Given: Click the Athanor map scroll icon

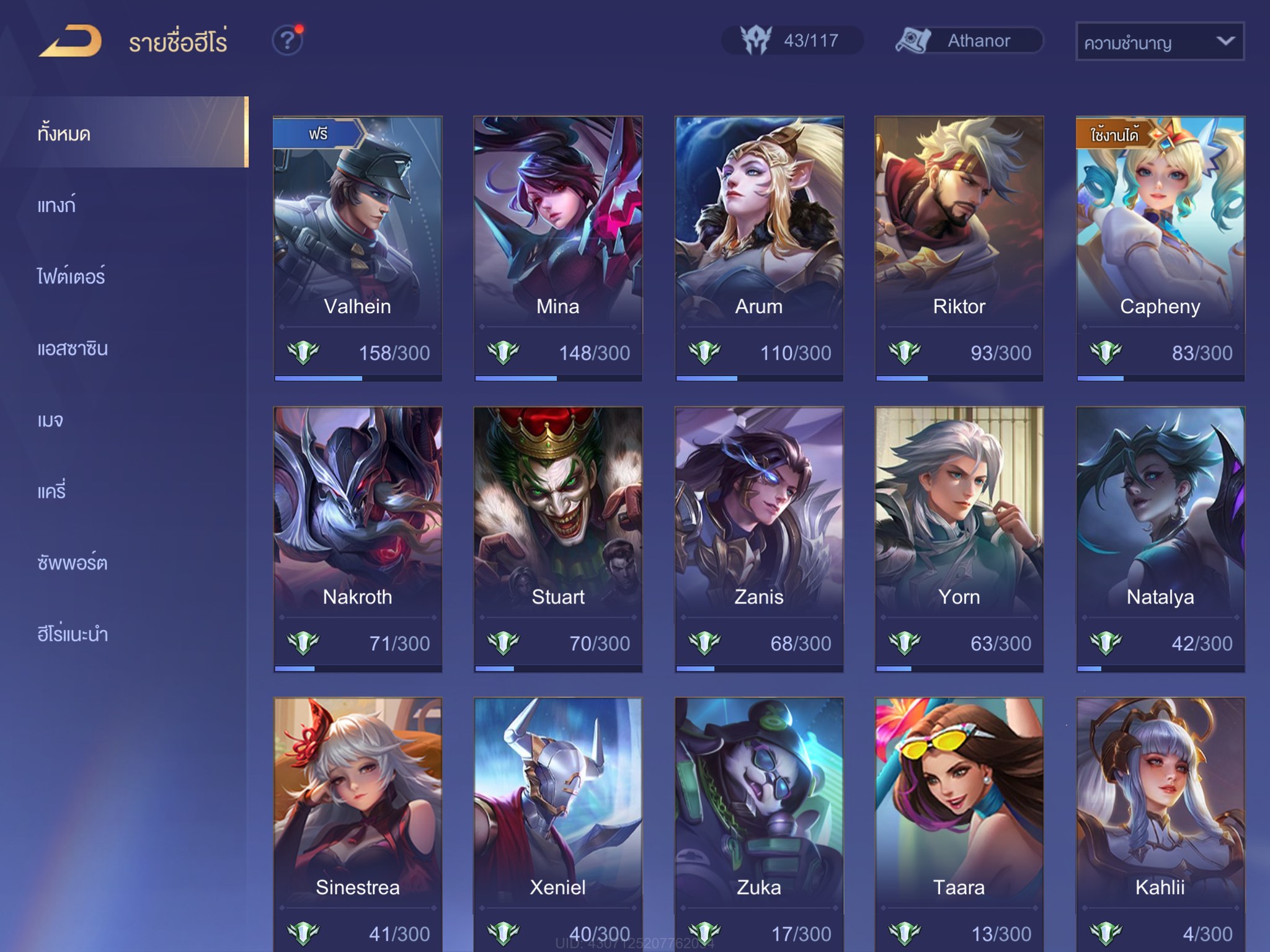Looking at the screenshot, I should [912, 40].
